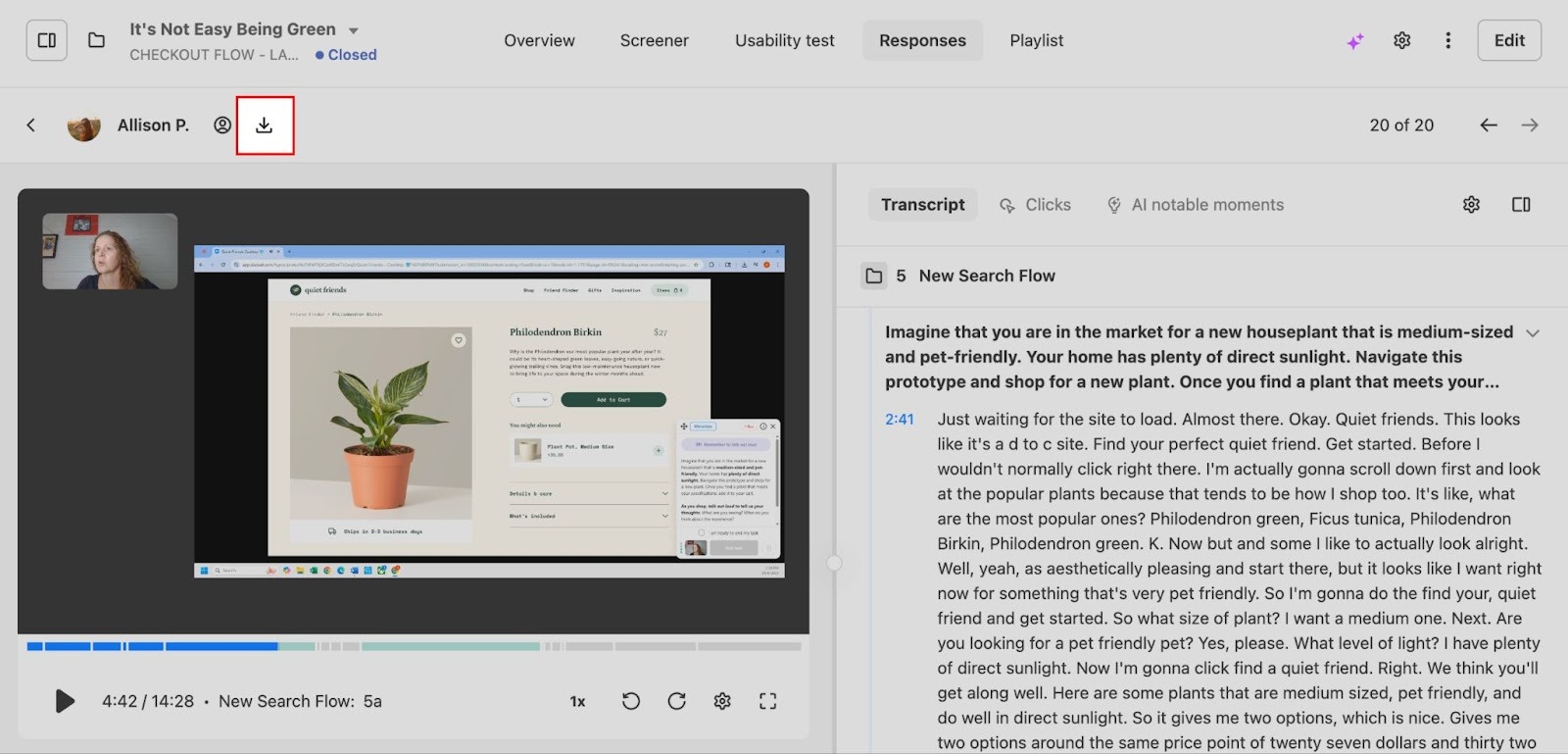Viewport: 1568px width, 754px height.
Task: Click the skip forward icon
Action: tap(676, 701)
